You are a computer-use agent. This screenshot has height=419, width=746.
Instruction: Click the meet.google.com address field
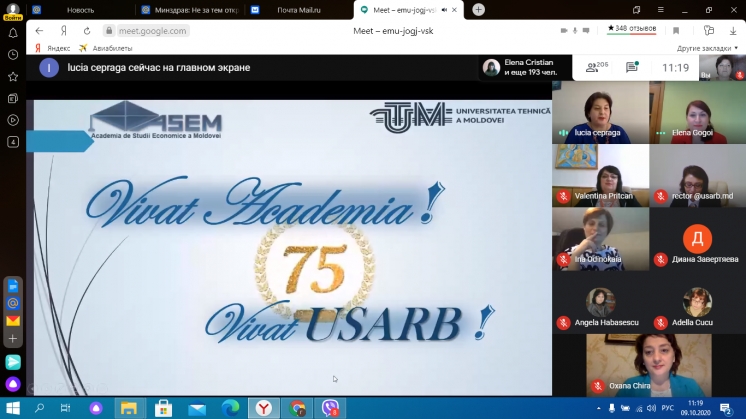click(152, 31)
